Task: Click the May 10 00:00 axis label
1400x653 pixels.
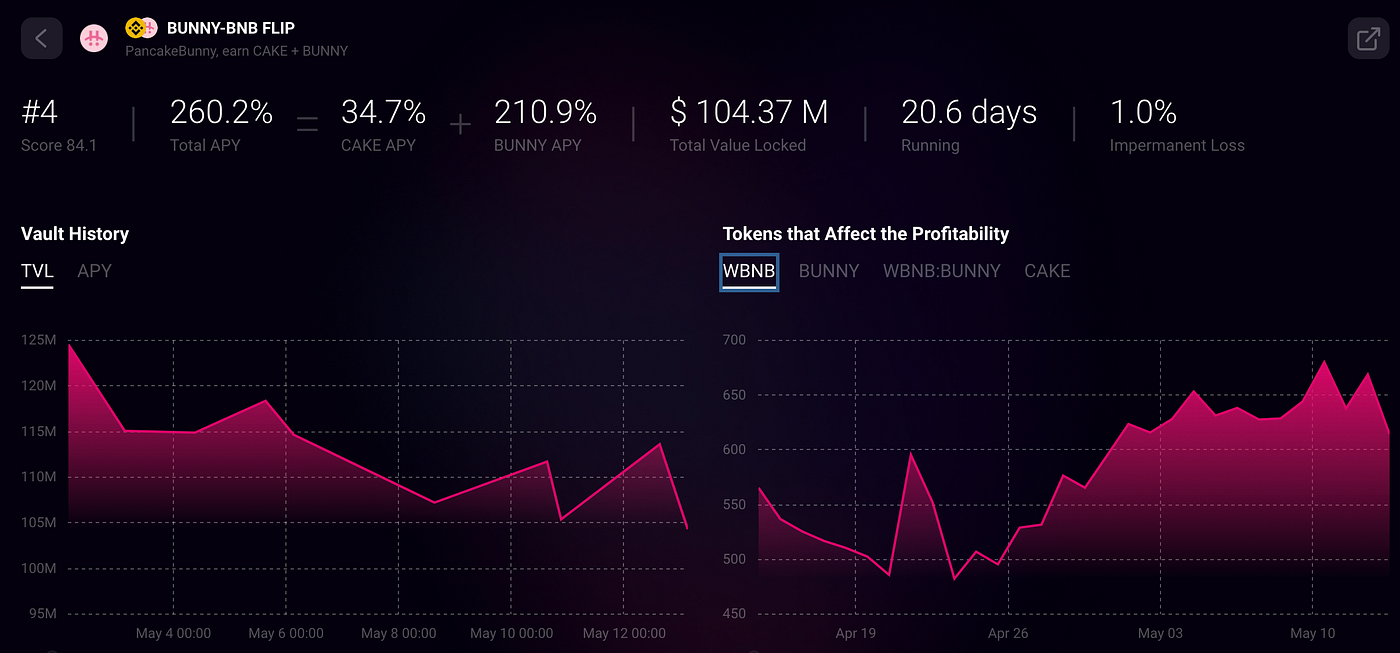Action: click(x=511, y=633)
